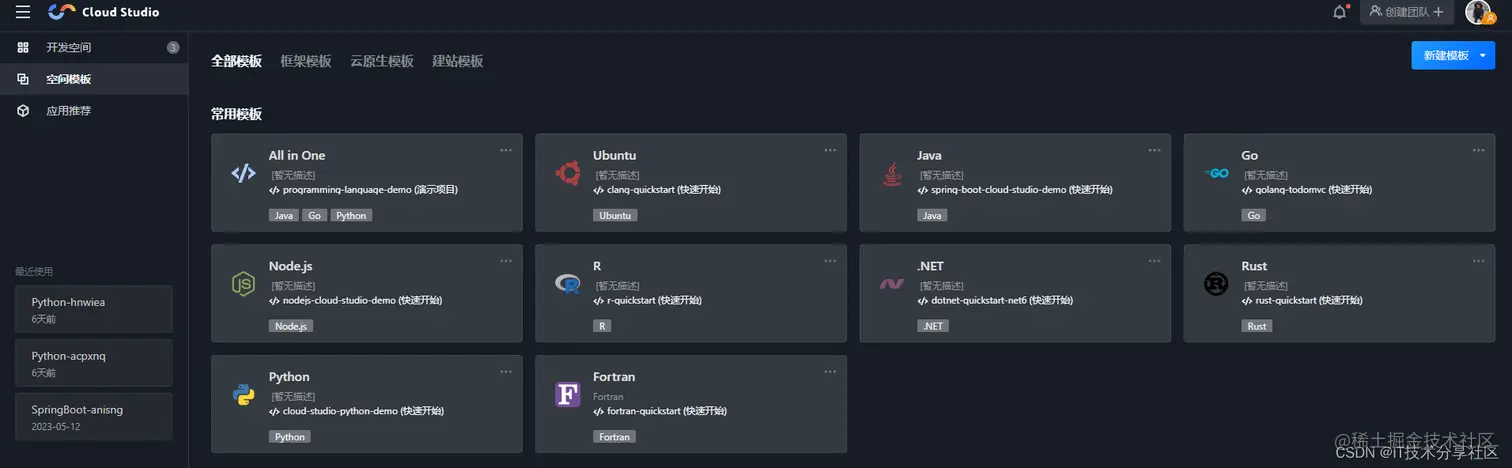Image resolution: width=1512 pixels, height=468 pixels.
Task: Click the All in One code icon
Action: (x=243, y=173)
